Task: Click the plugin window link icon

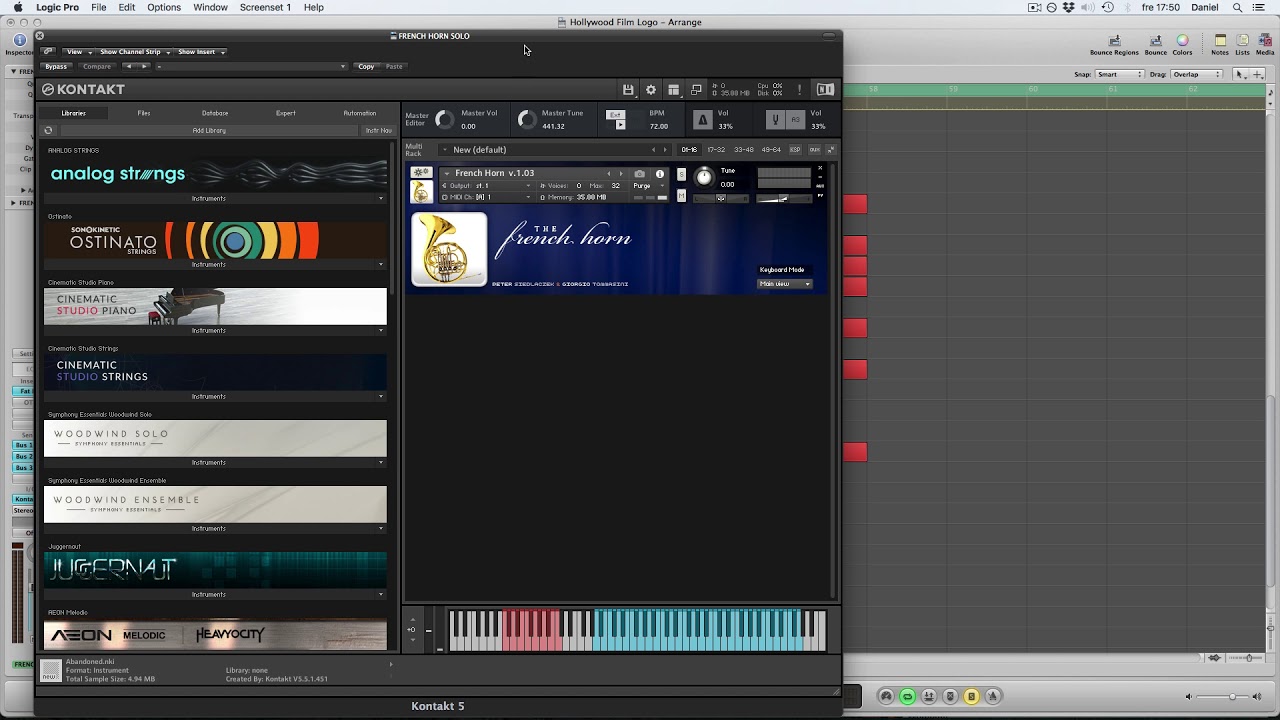Action: click(48, 52)
